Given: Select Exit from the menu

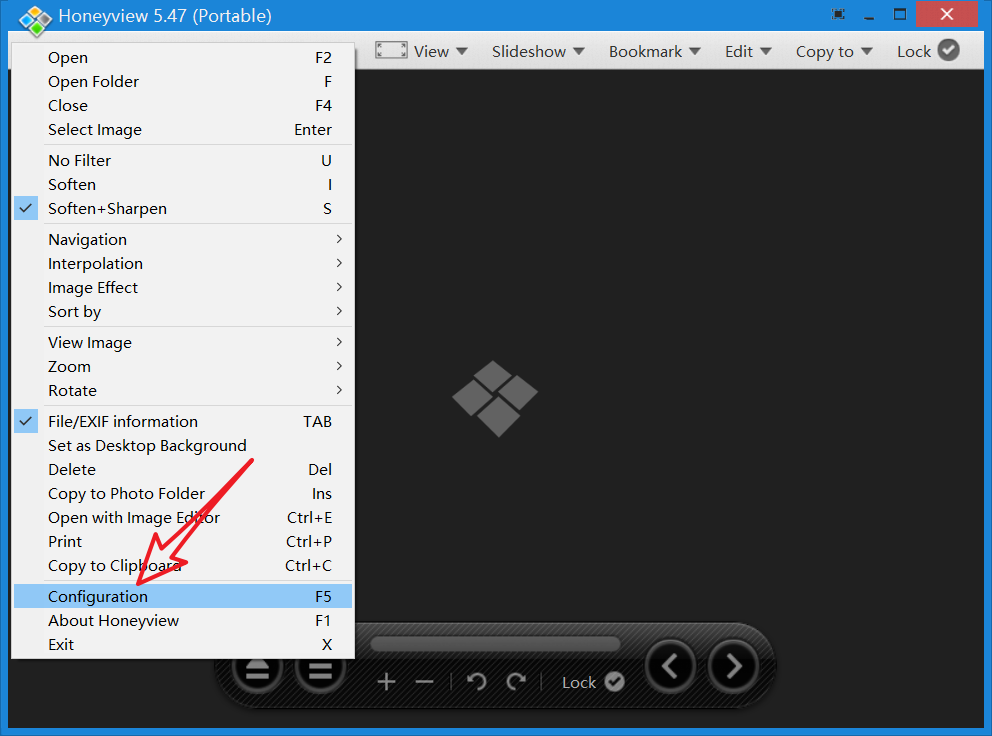Looking at the screenshot, I should coord(183,645).
